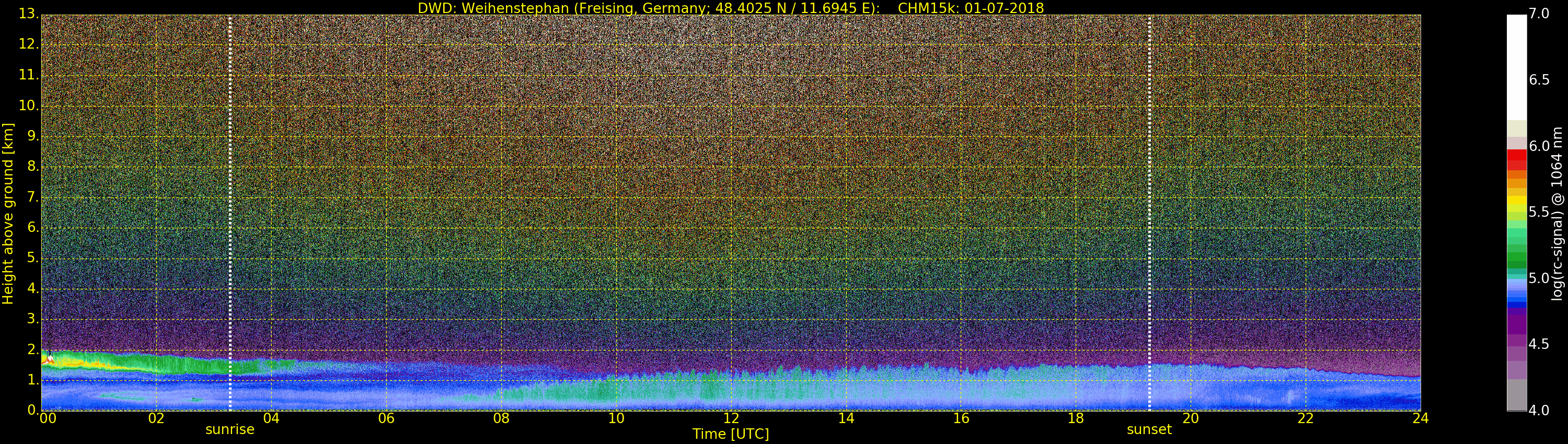Image resolution: width=1568 pixels, height=444 pixels.
Task: Click the '3.' height axis tick label
Action: [x=33, y=319]
